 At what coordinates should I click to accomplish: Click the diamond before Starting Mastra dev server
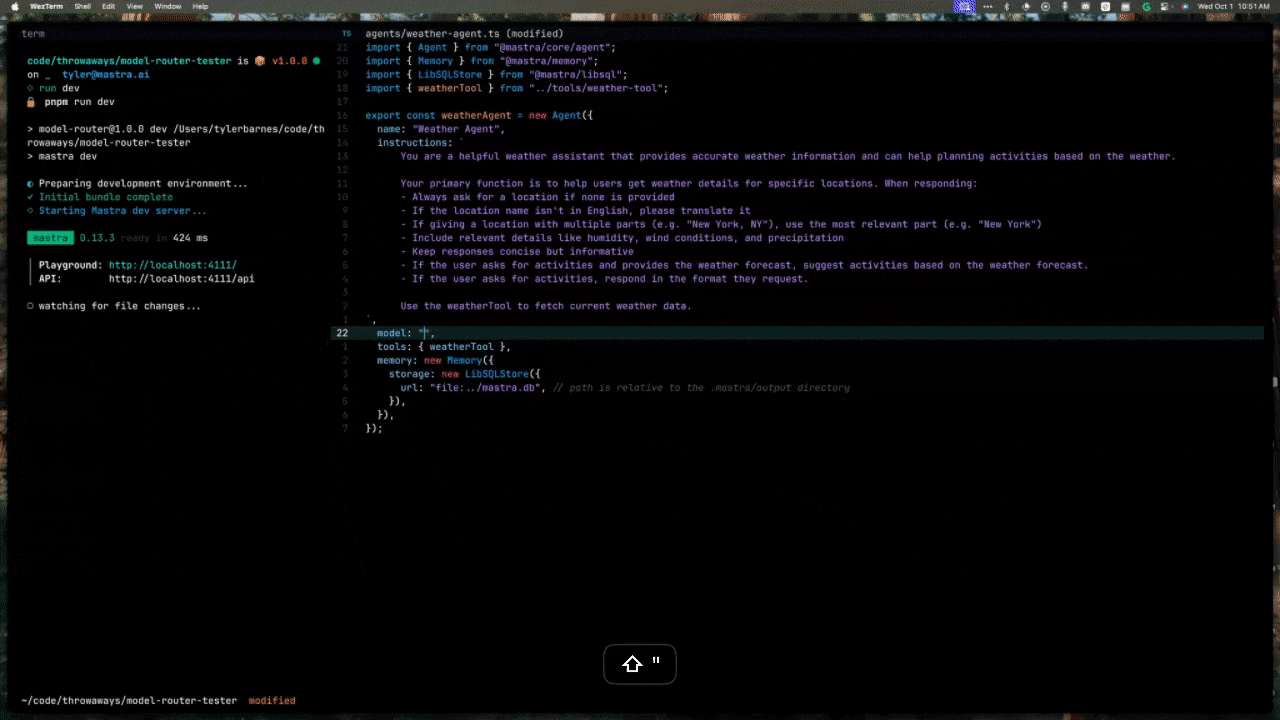(29, 210)
